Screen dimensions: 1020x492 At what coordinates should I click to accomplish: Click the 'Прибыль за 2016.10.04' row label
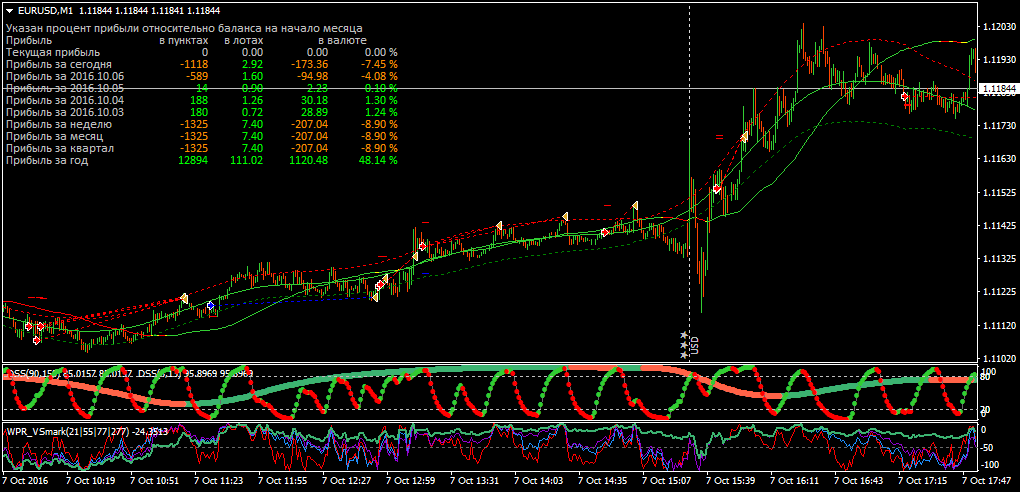64,100
